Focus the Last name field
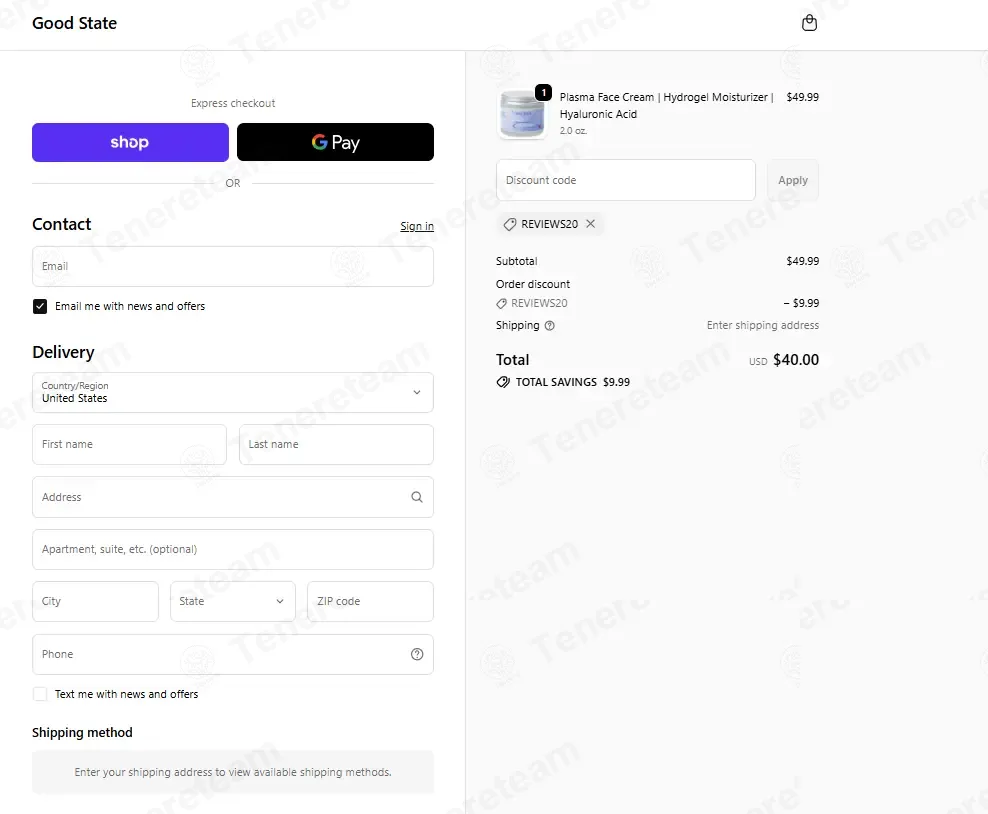Viewport: 988px width, 814px height. (336, 444)
